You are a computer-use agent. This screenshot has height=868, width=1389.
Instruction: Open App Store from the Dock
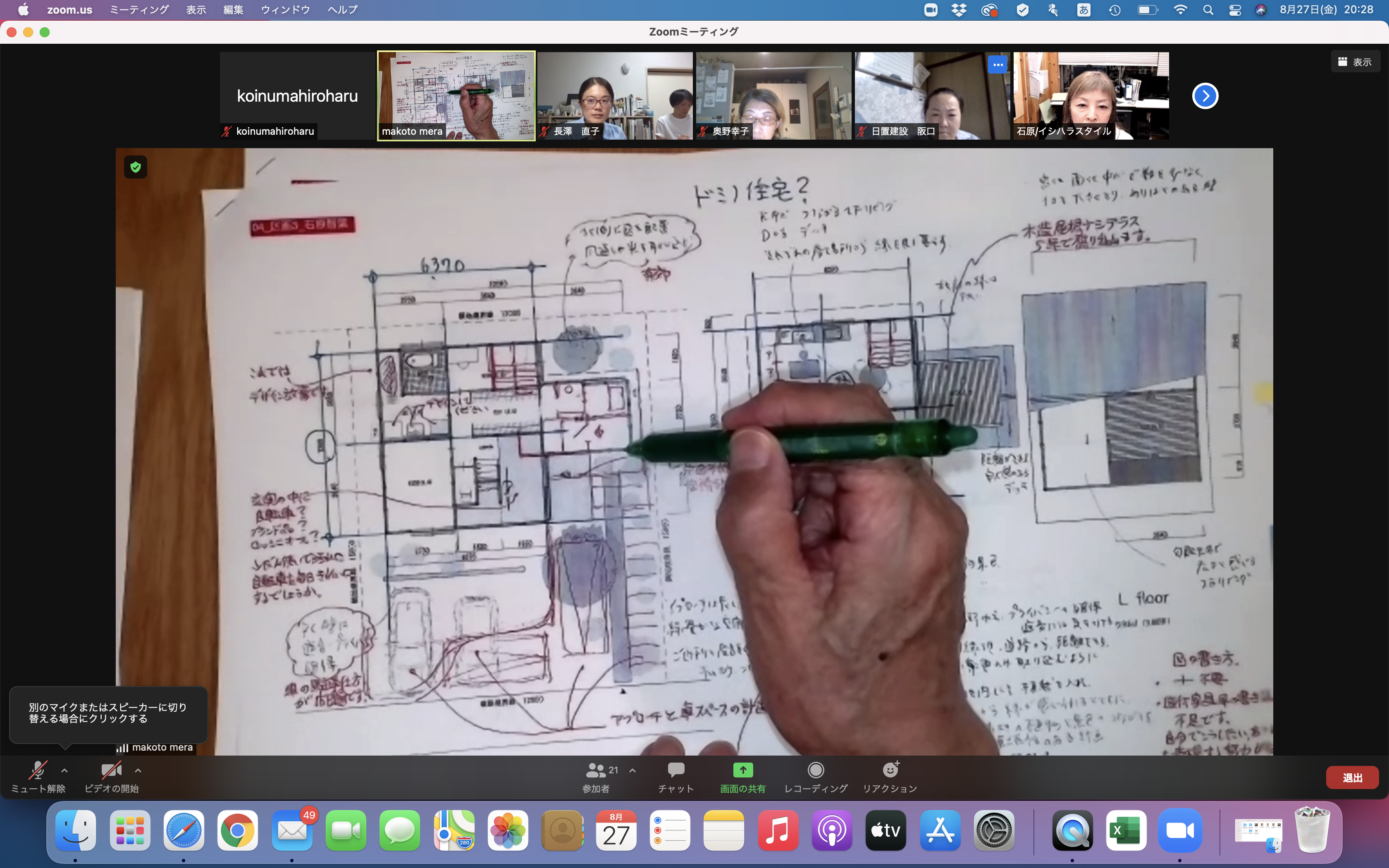[940, 830]
